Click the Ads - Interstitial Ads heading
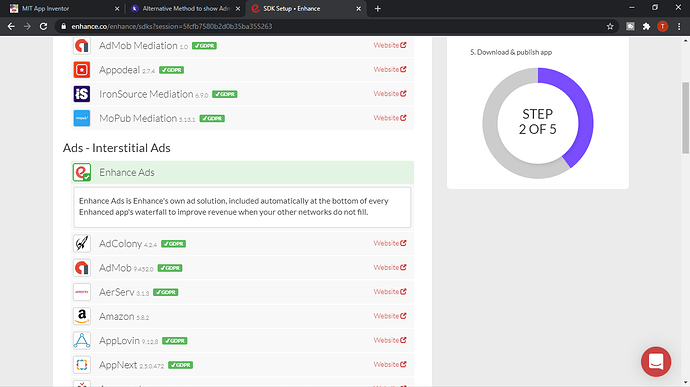 (x=117, y=147)
